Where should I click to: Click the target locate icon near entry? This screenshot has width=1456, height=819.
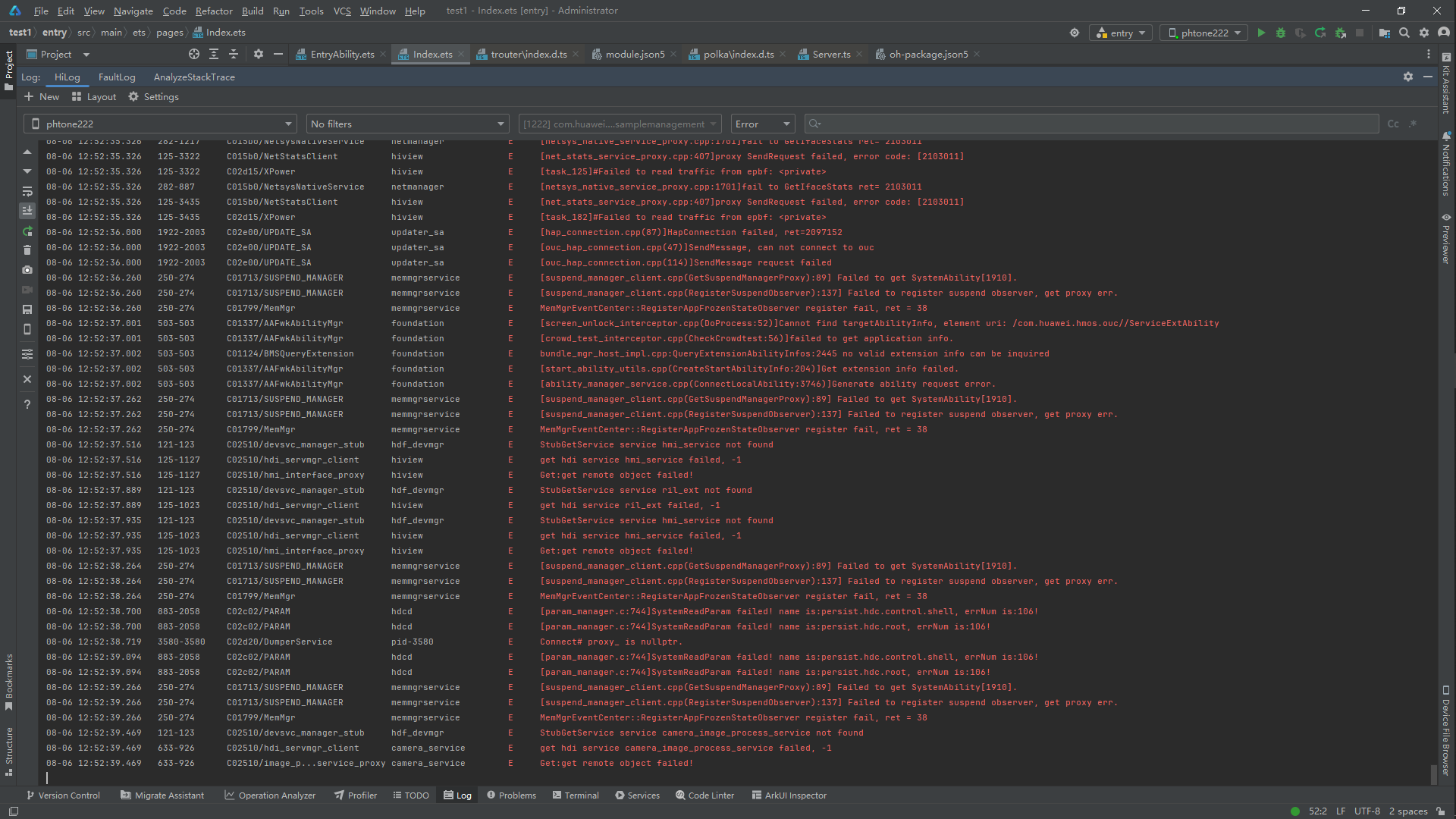tap(1075, 33)
